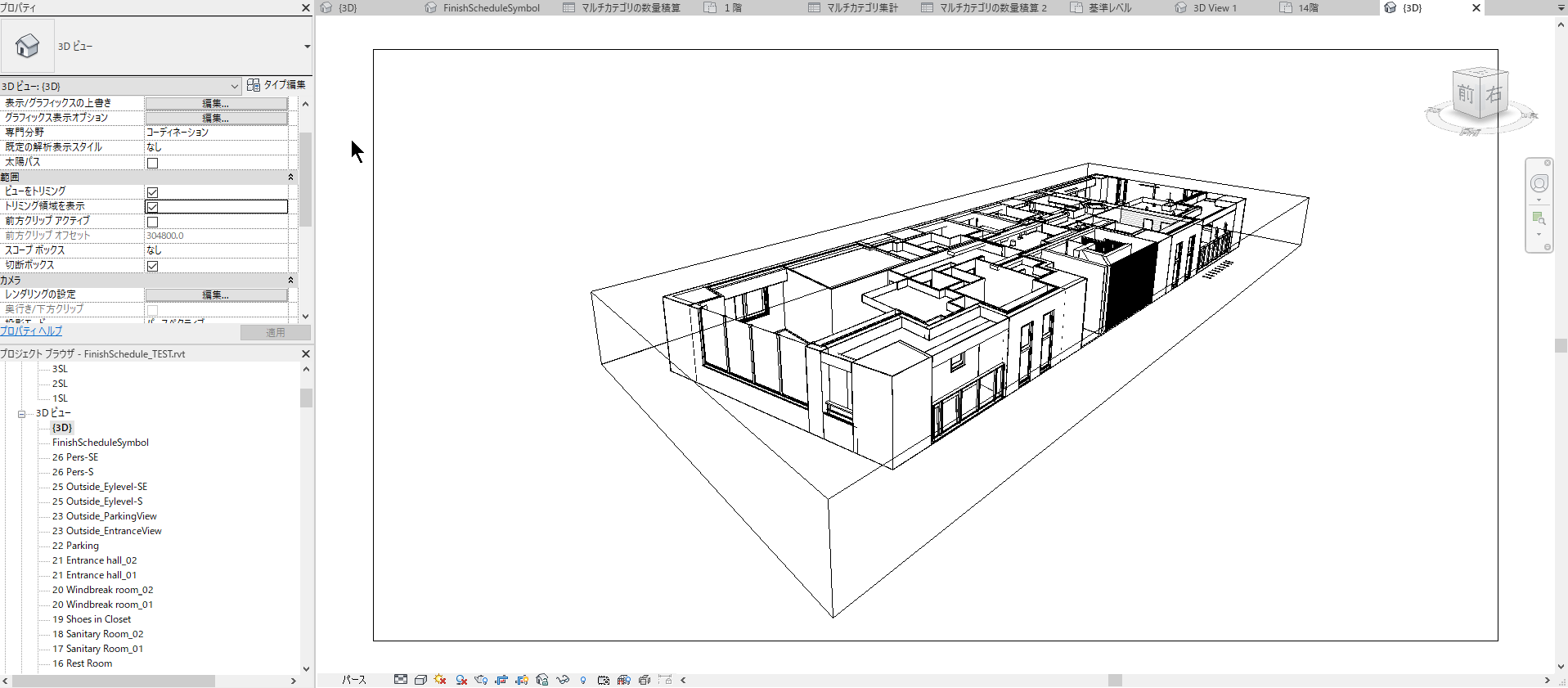The image size is (1568, 688).
Task: Click the Highlight Displacement Sets icon
Action: click(x=645, y=680)
